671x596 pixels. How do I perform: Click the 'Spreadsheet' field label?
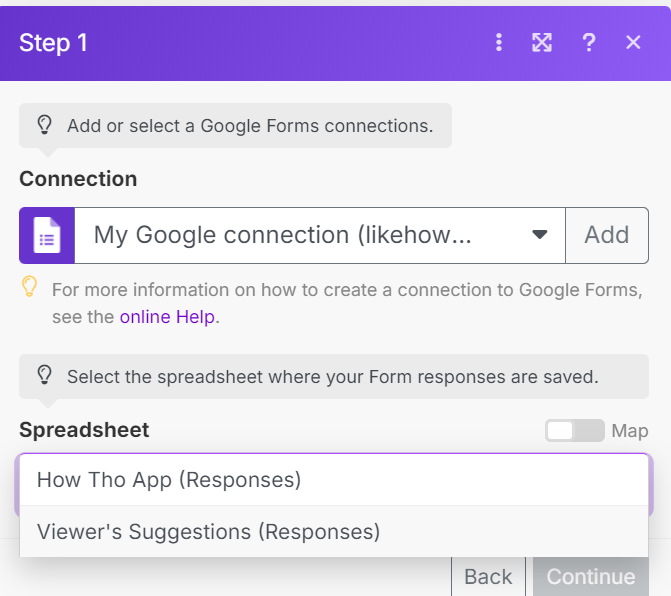click(x=84, y=430)
